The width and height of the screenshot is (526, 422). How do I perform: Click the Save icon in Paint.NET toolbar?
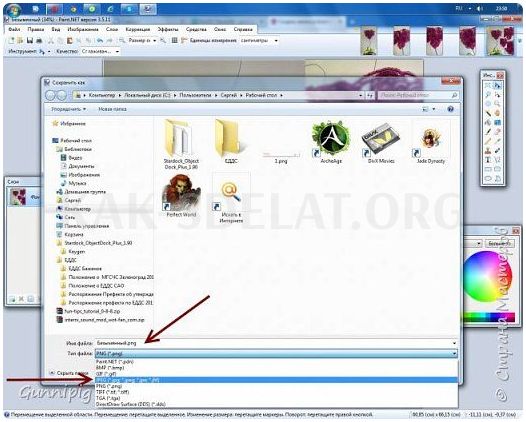coord(30,41)
